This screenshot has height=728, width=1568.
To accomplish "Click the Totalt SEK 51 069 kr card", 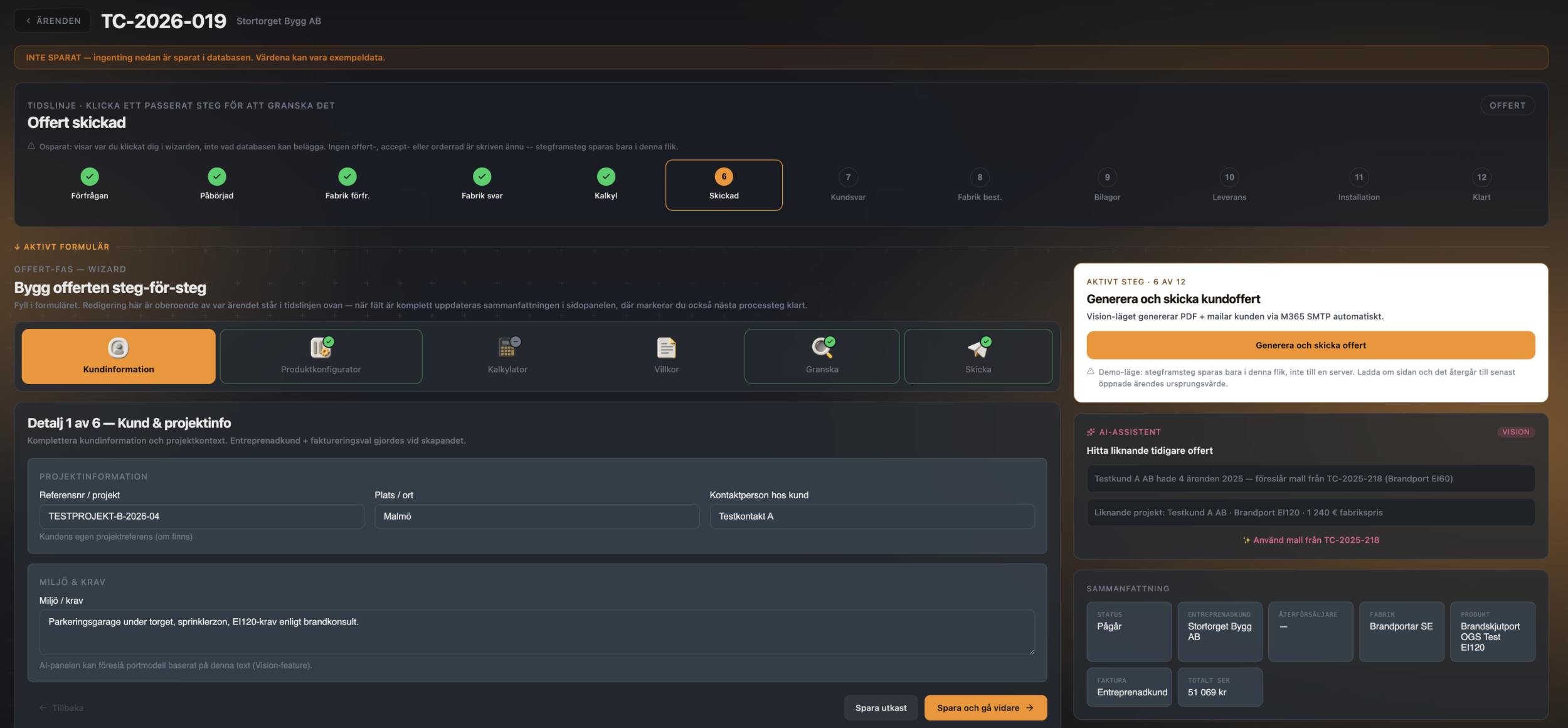I will point(1220,687).
